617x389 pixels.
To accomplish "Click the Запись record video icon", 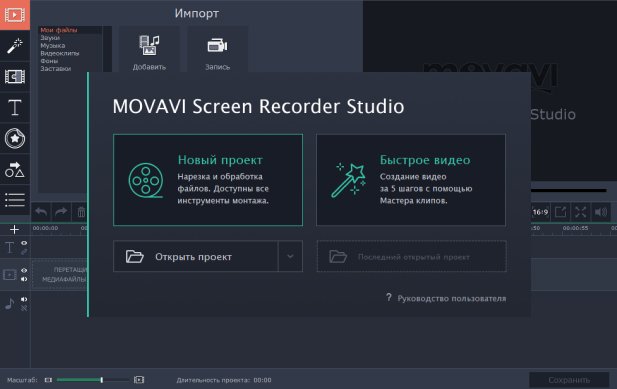I will [217, 46].
